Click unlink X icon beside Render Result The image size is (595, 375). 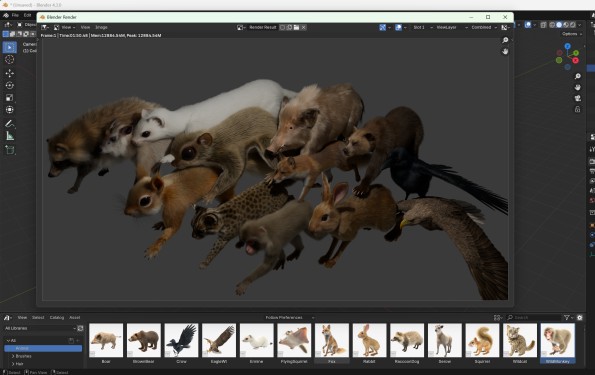click(304, 27)
